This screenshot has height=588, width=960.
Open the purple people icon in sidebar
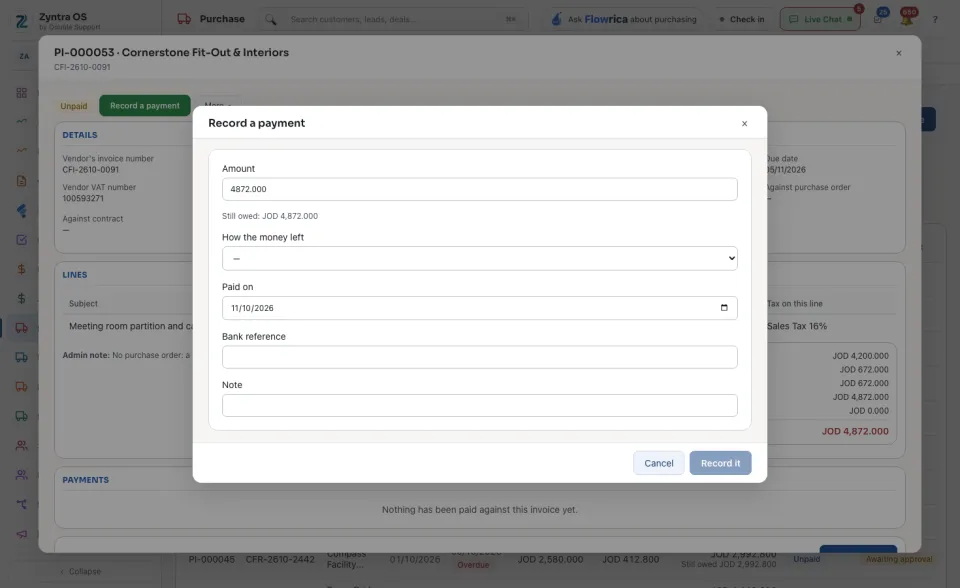(x=21, y=475)
